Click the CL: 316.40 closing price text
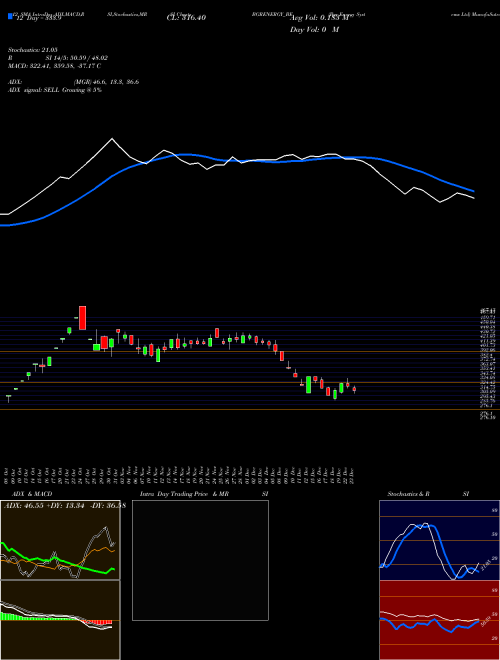This screenshot has height=660, width=500. pyautogui.click(x=186, y=18)
